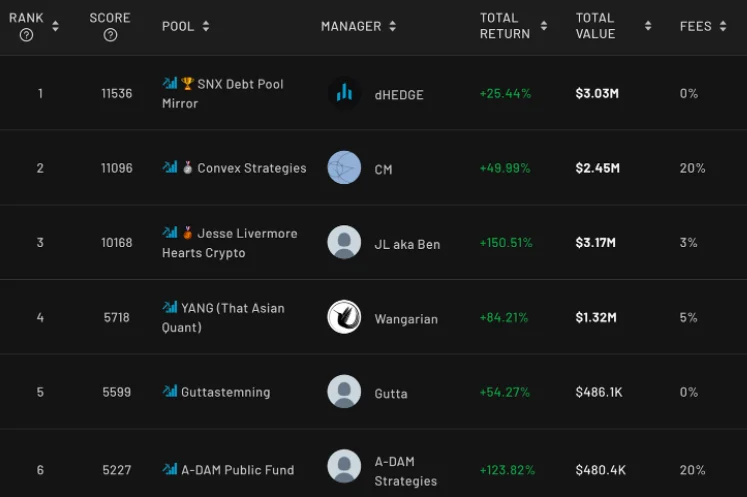Open the SNX Debt Pool Mirror pool

pos(223,93)
